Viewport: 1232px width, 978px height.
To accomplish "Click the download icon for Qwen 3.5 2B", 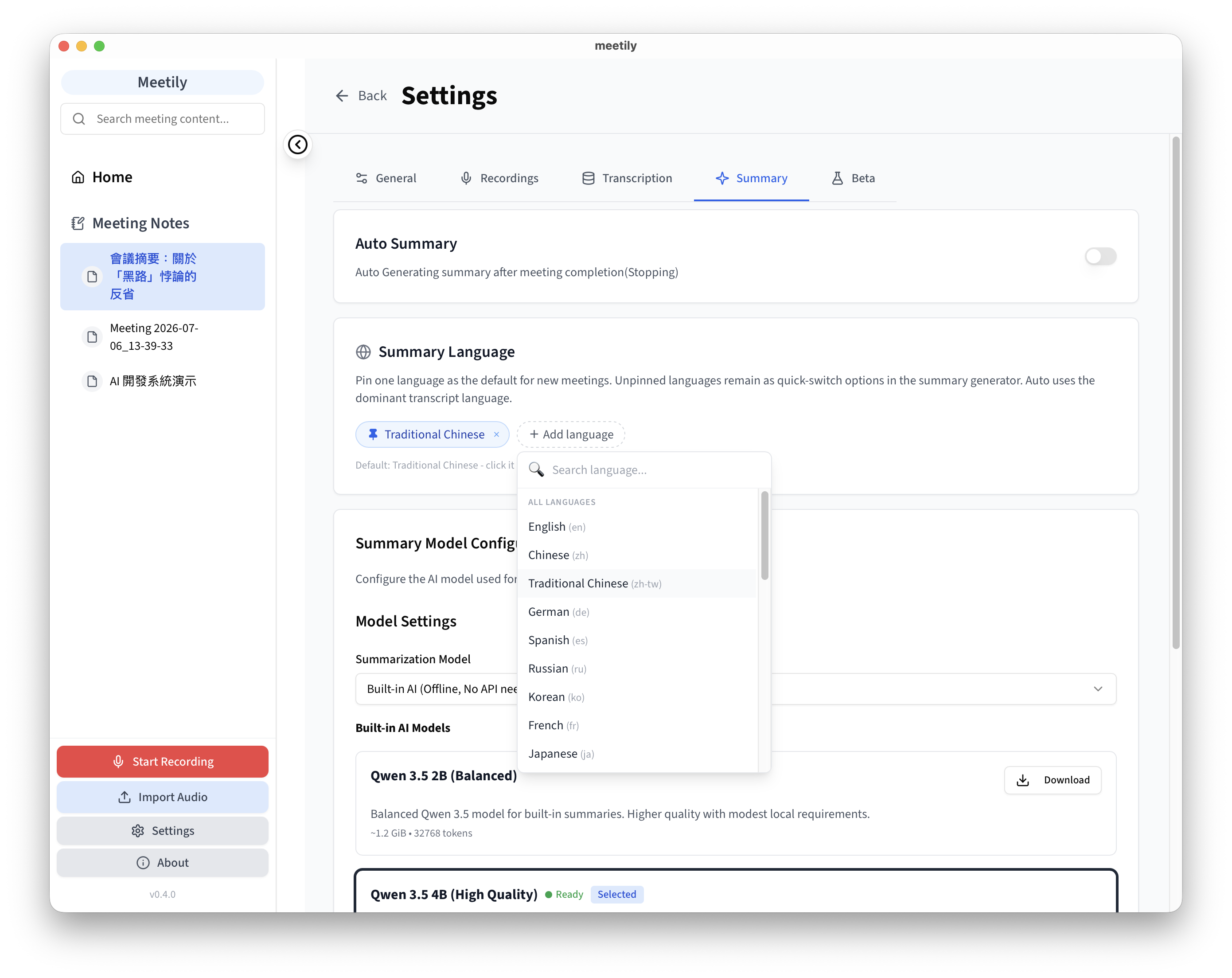I will click(x=1022, y=780).
